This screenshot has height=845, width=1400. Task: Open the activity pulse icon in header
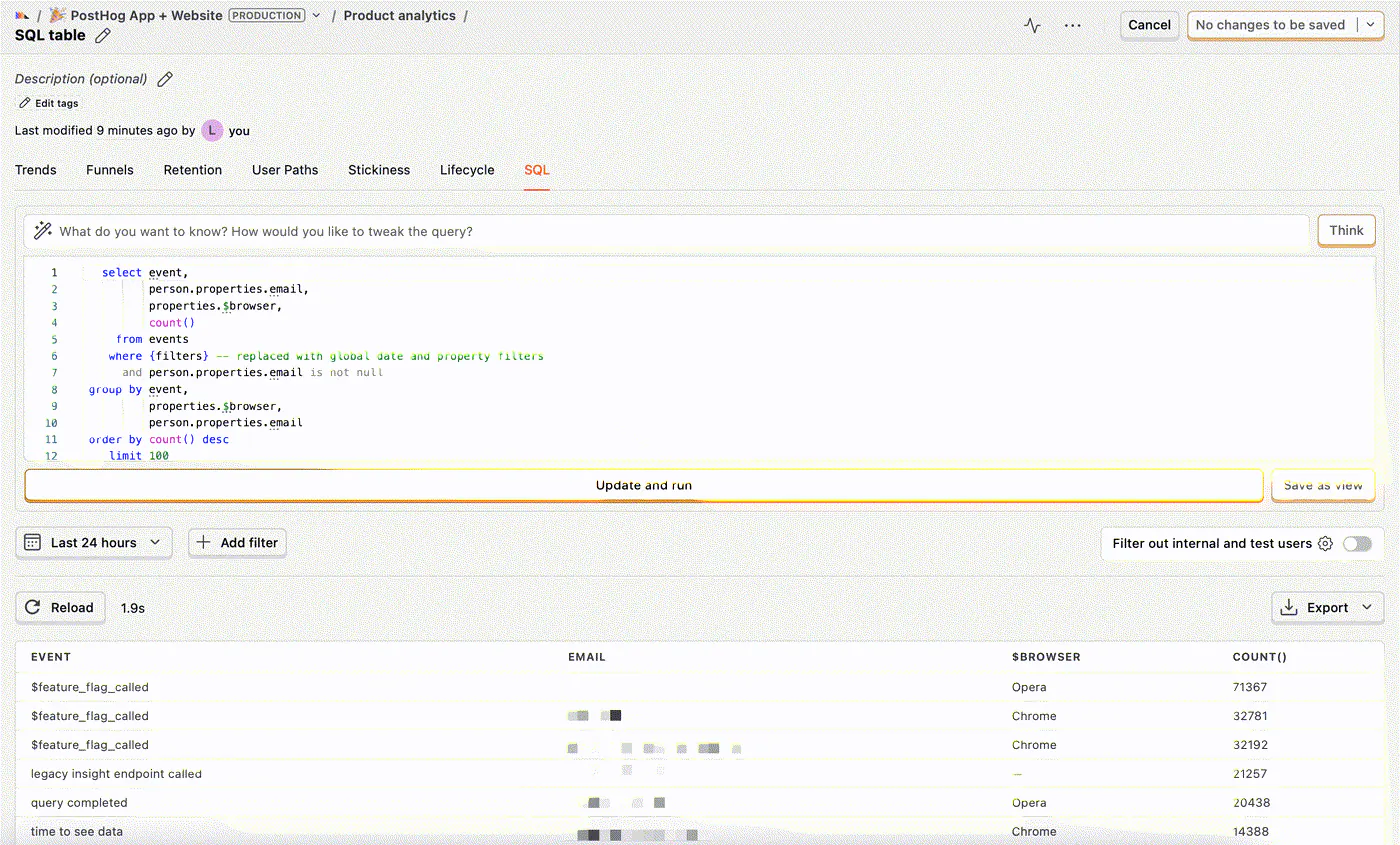(1032, 25)
